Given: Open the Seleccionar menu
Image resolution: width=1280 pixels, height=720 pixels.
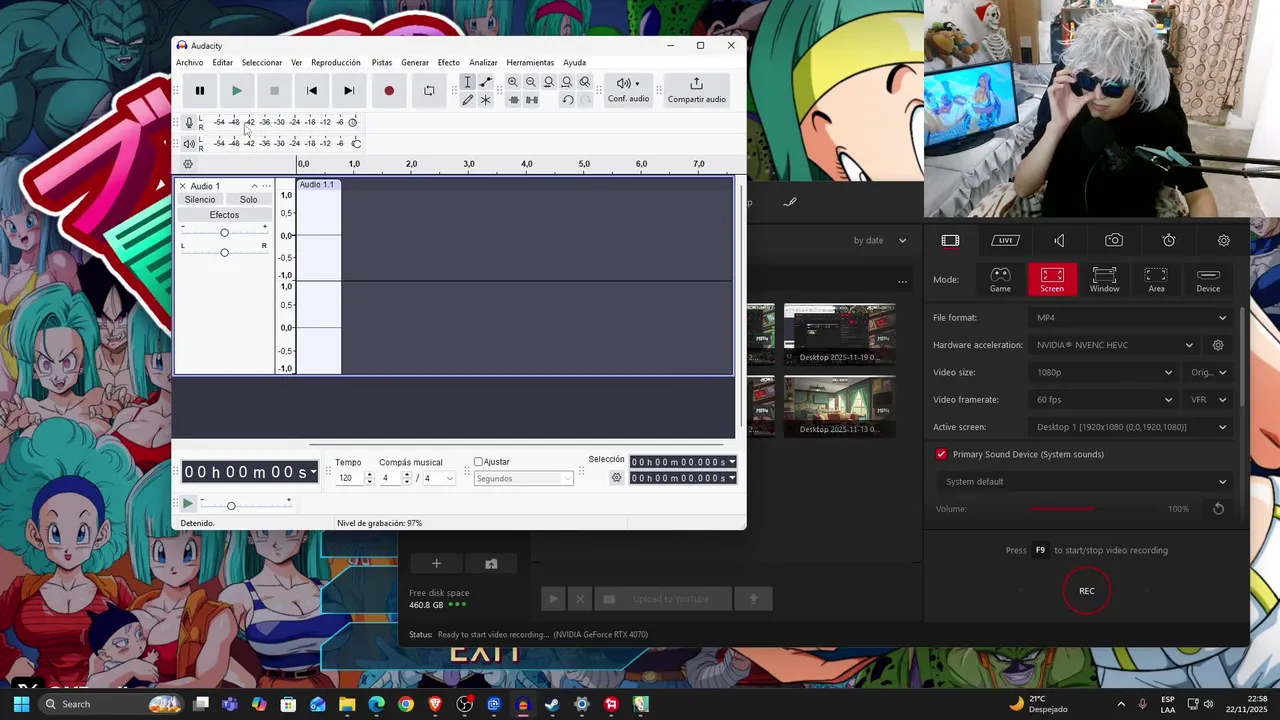Looking at the screenshot, I should [x=262, y=62].
